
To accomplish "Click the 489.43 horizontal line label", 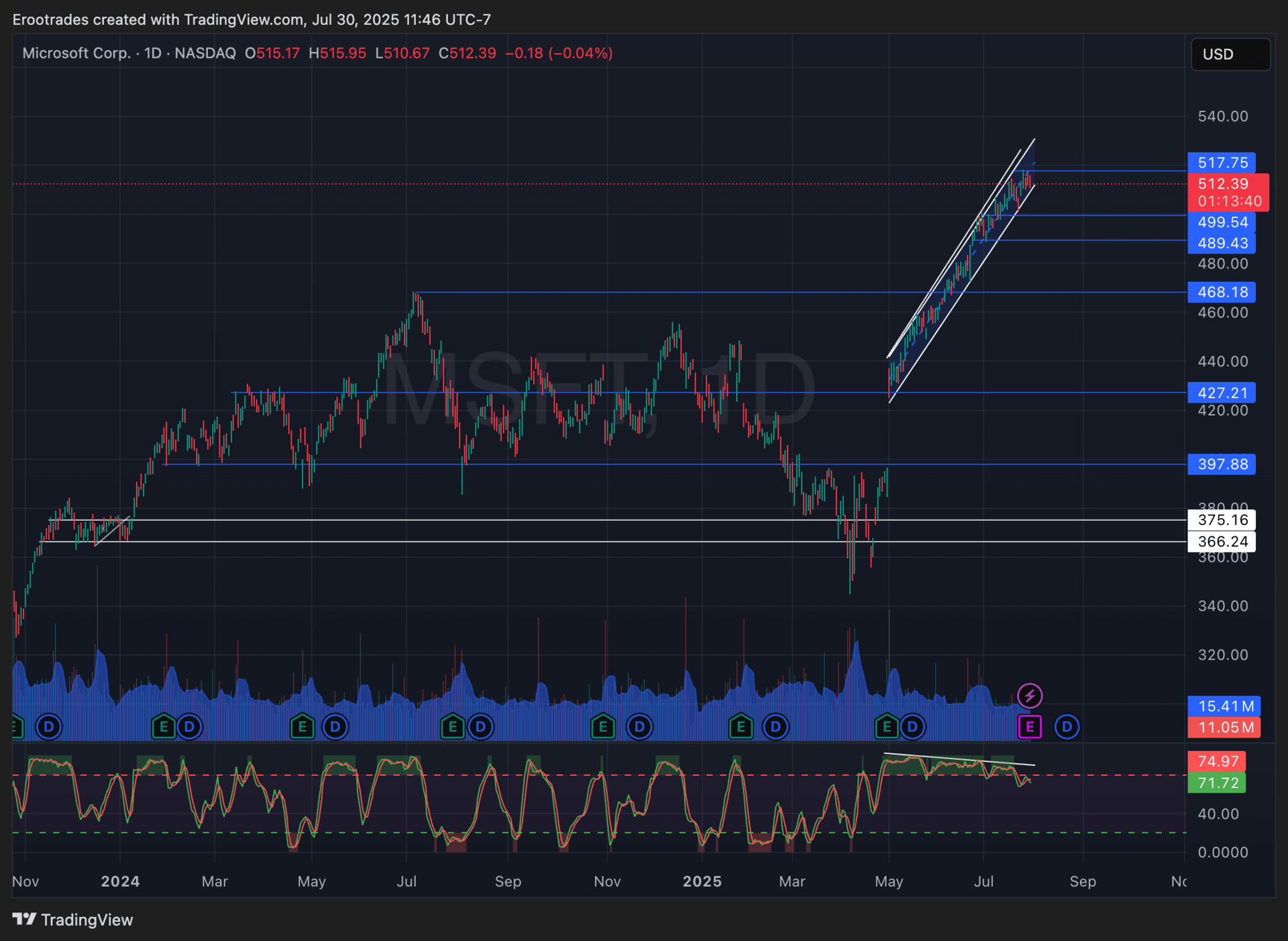I will 1222,243.
